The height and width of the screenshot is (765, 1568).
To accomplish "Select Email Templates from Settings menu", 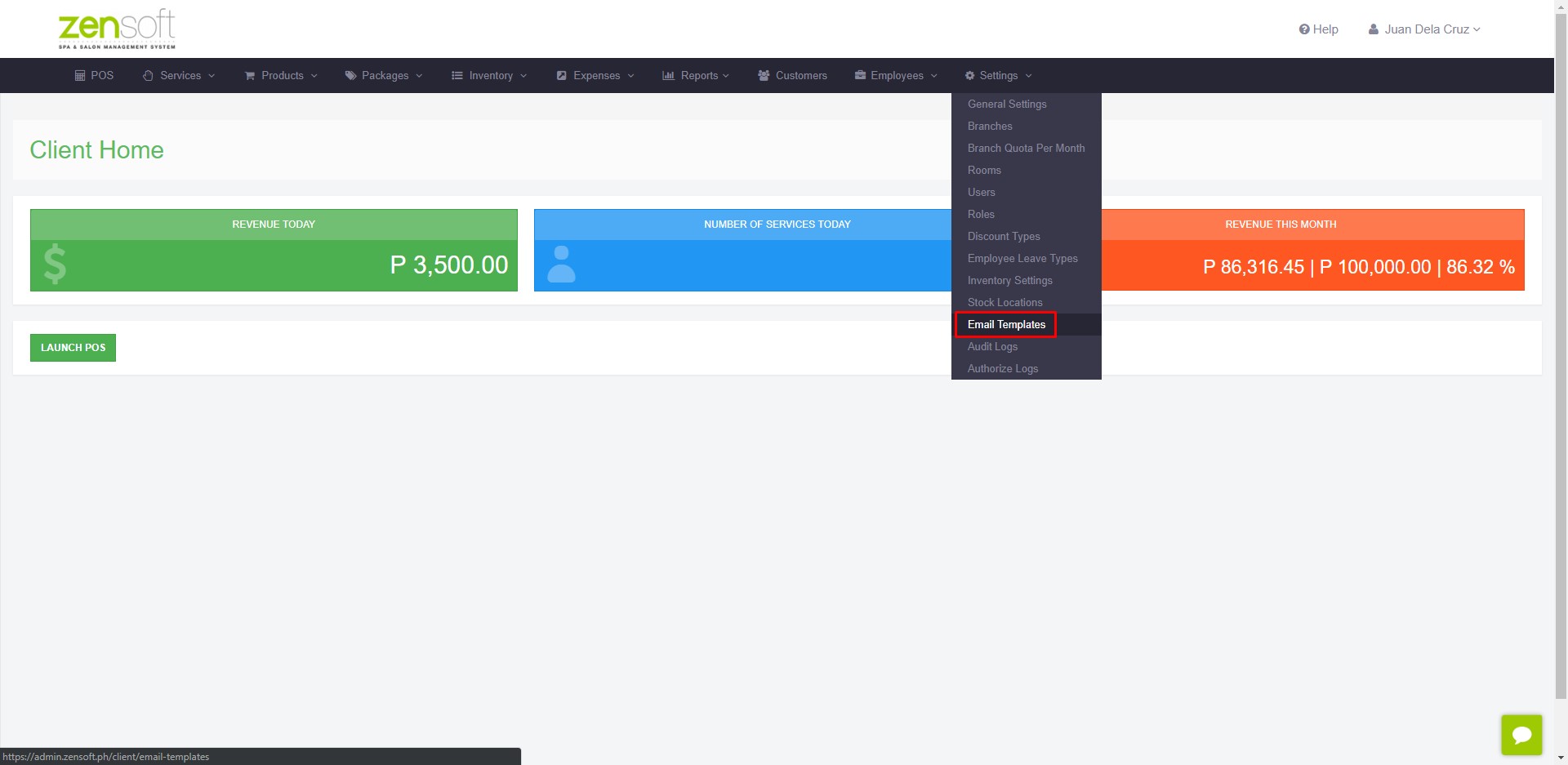I will point(1006,324).
